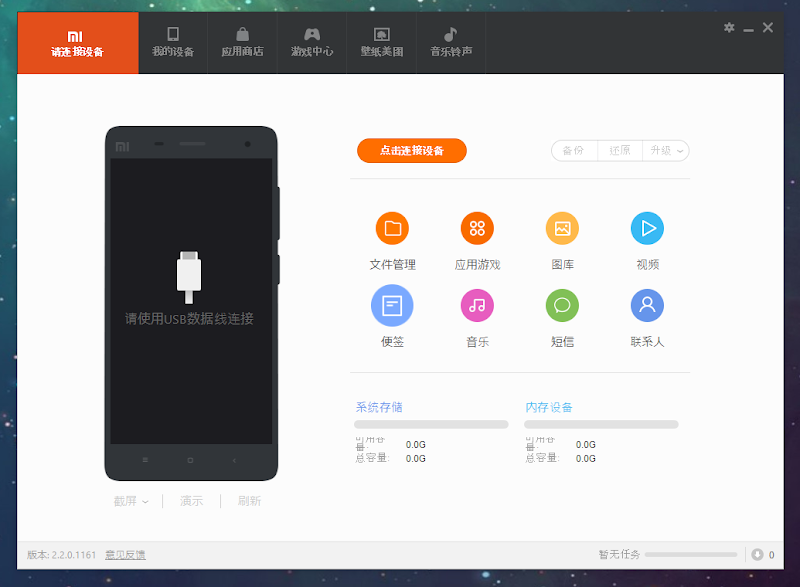The width and height of the screenshot is (800, 587).
Task: Click the phone's home button icon
Action: pos(190,460)
